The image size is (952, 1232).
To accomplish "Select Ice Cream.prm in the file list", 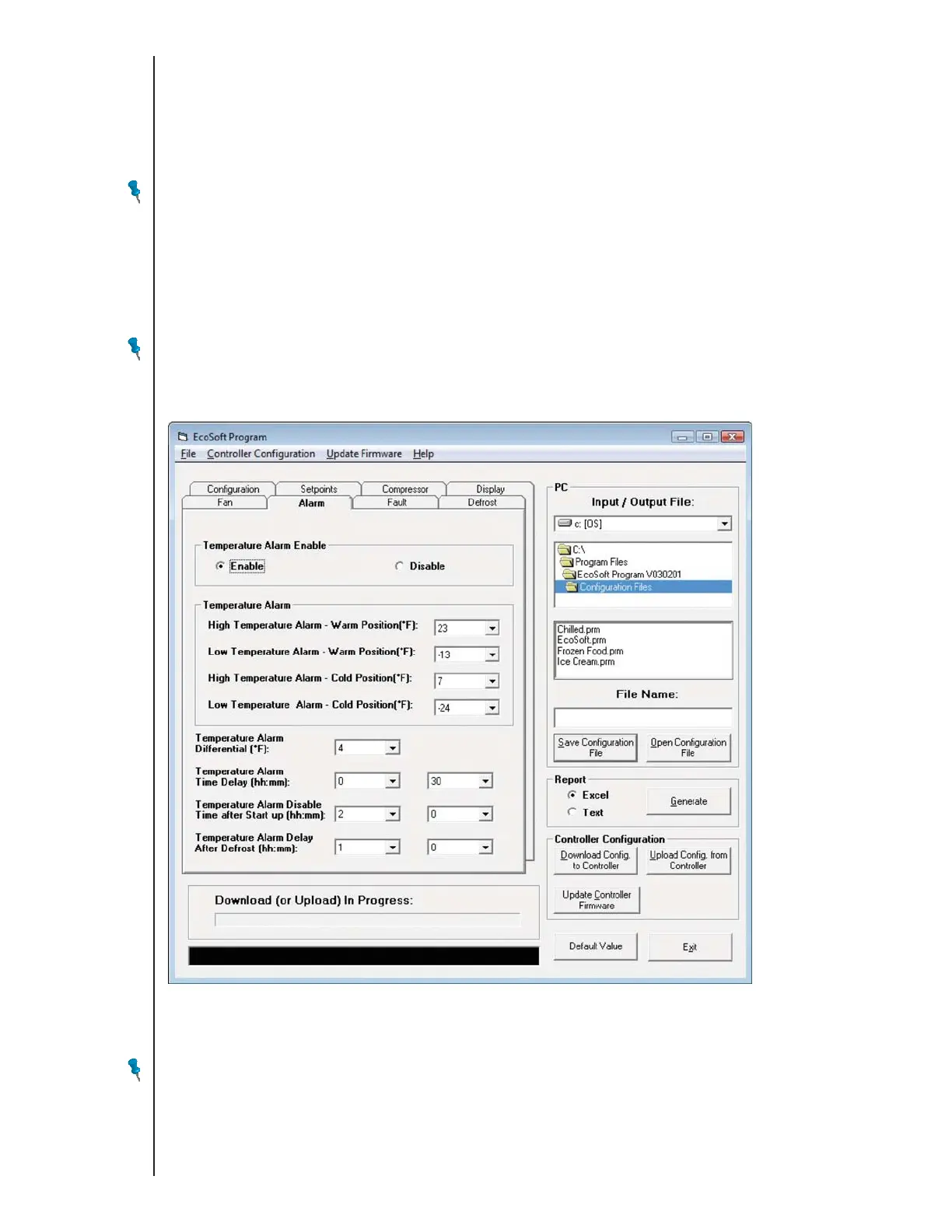I will 586,662.
